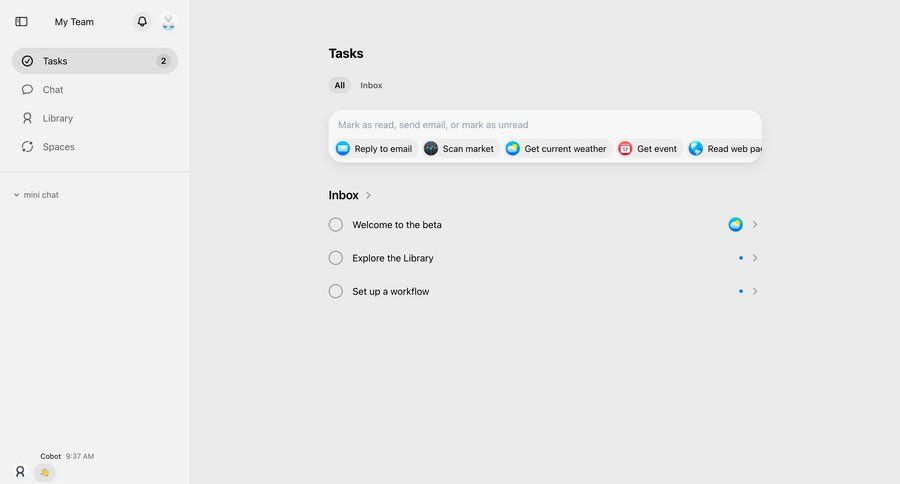Open the user avatar profile
The height and width of the screenshot is (484, 900).
point(168,21)
